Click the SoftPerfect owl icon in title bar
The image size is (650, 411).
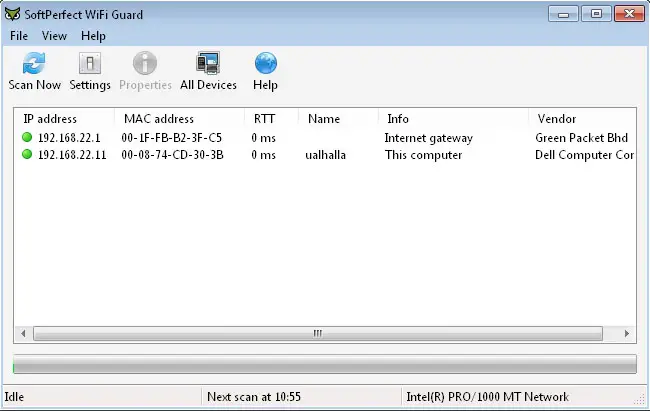pyautogui.click(x=12, y=14)
